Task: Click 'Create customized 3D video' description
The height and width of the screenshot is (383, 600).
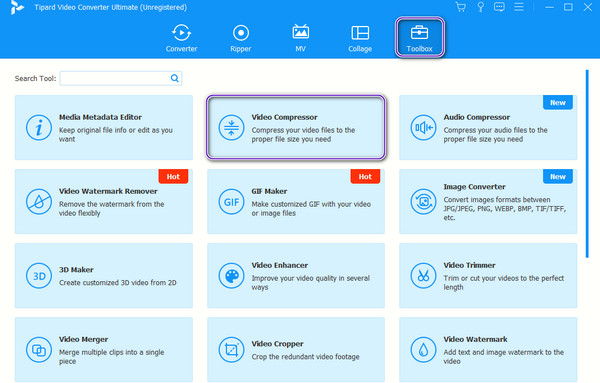Action: [117, 283]
